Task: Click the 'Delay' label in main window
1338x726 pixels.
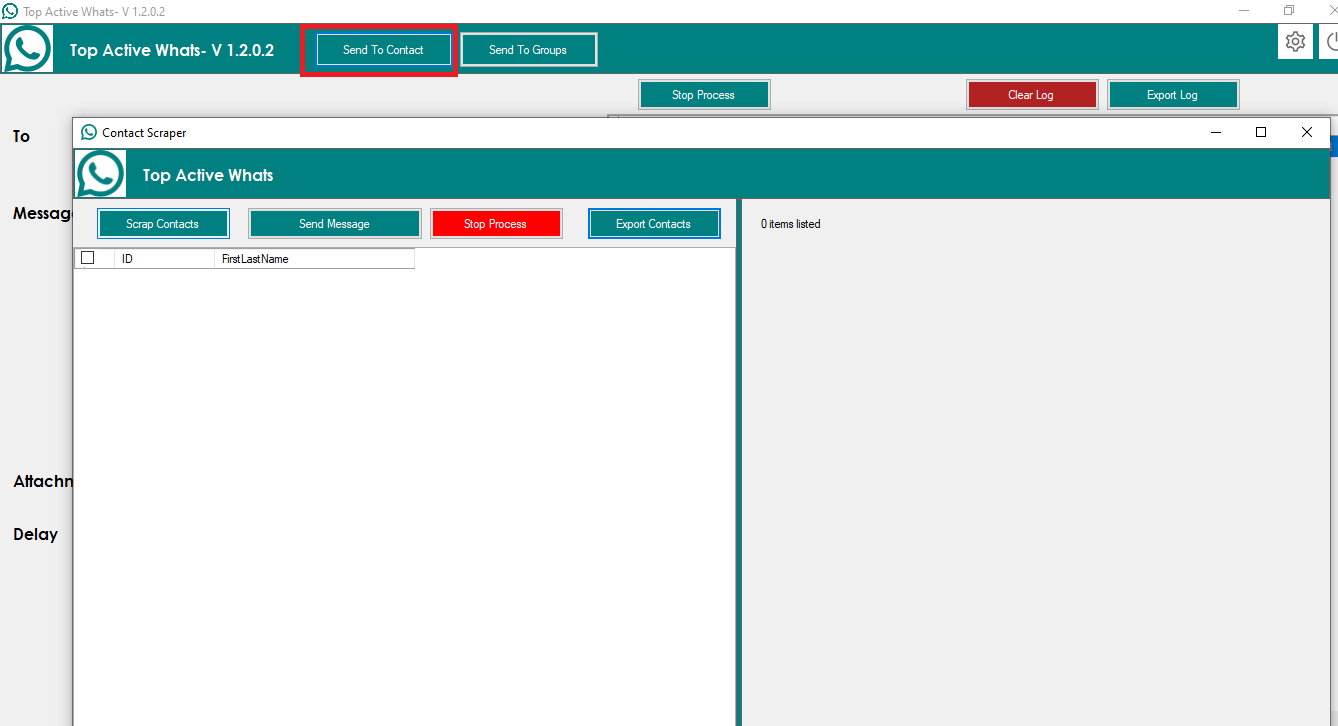Action: point(35,534)
